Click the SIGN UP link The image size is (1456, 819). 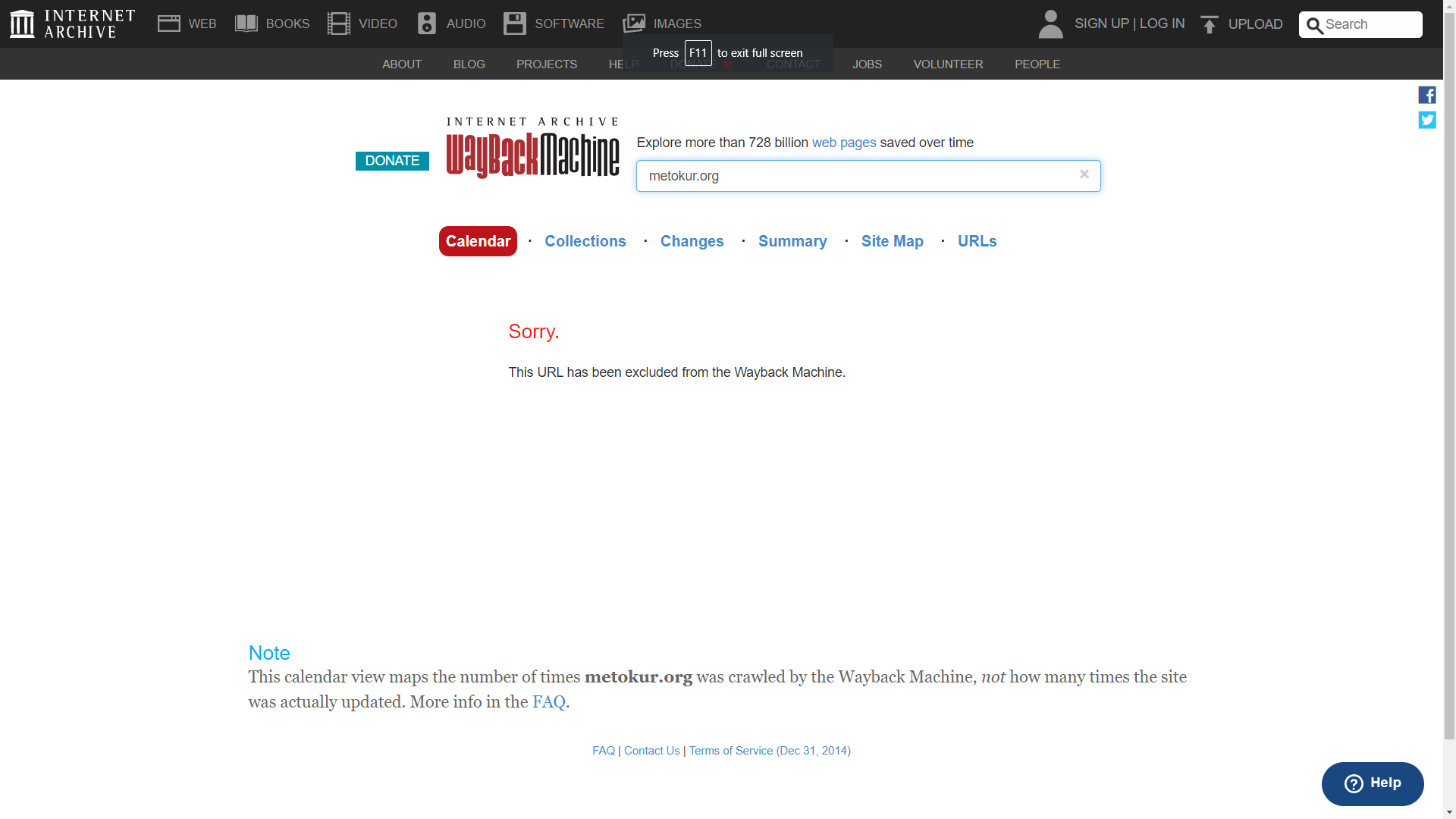1102,24
